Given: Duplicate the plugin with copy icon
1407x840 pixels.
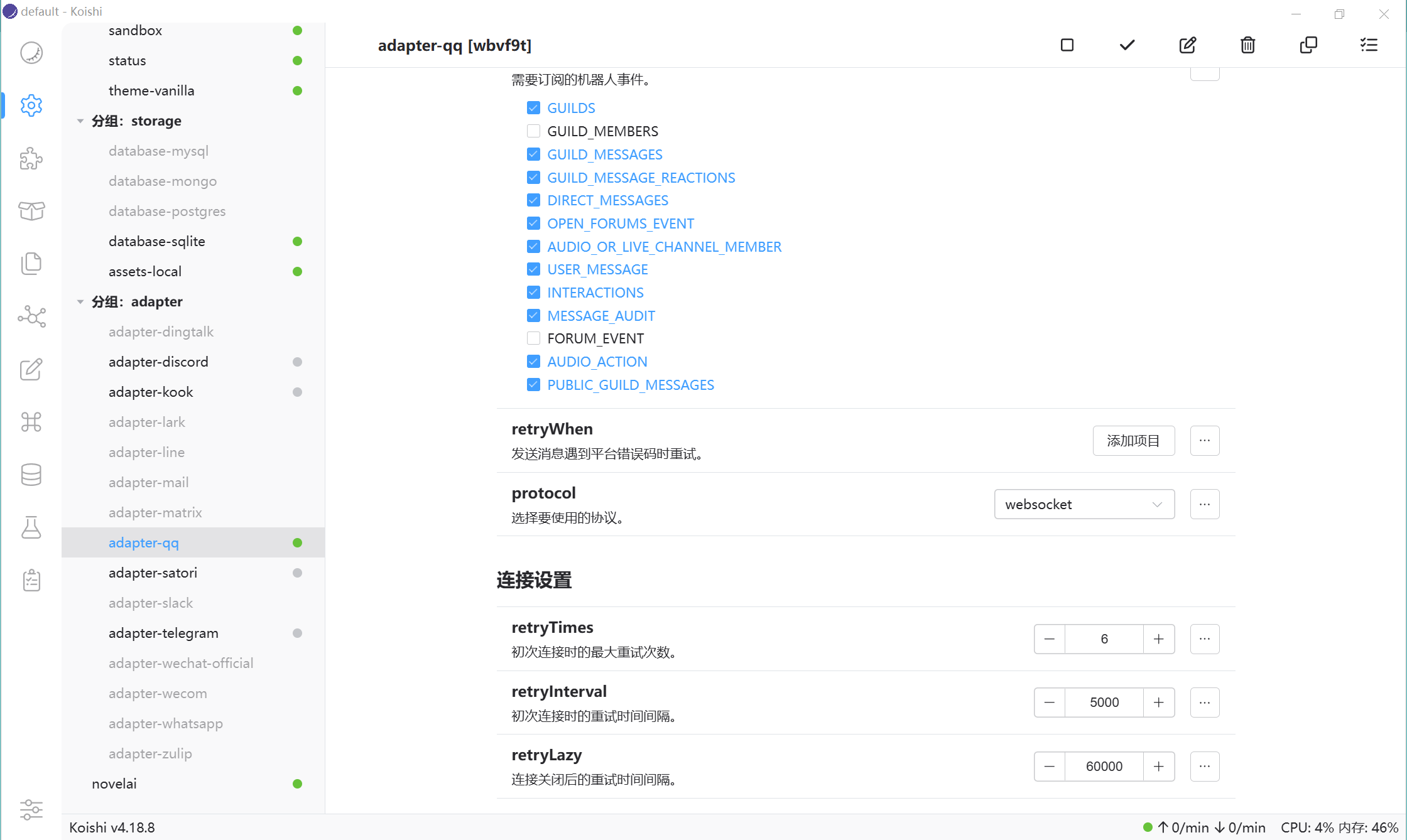Looking at the screenshot, I should pyautogui.click(x=1308, y=45).
